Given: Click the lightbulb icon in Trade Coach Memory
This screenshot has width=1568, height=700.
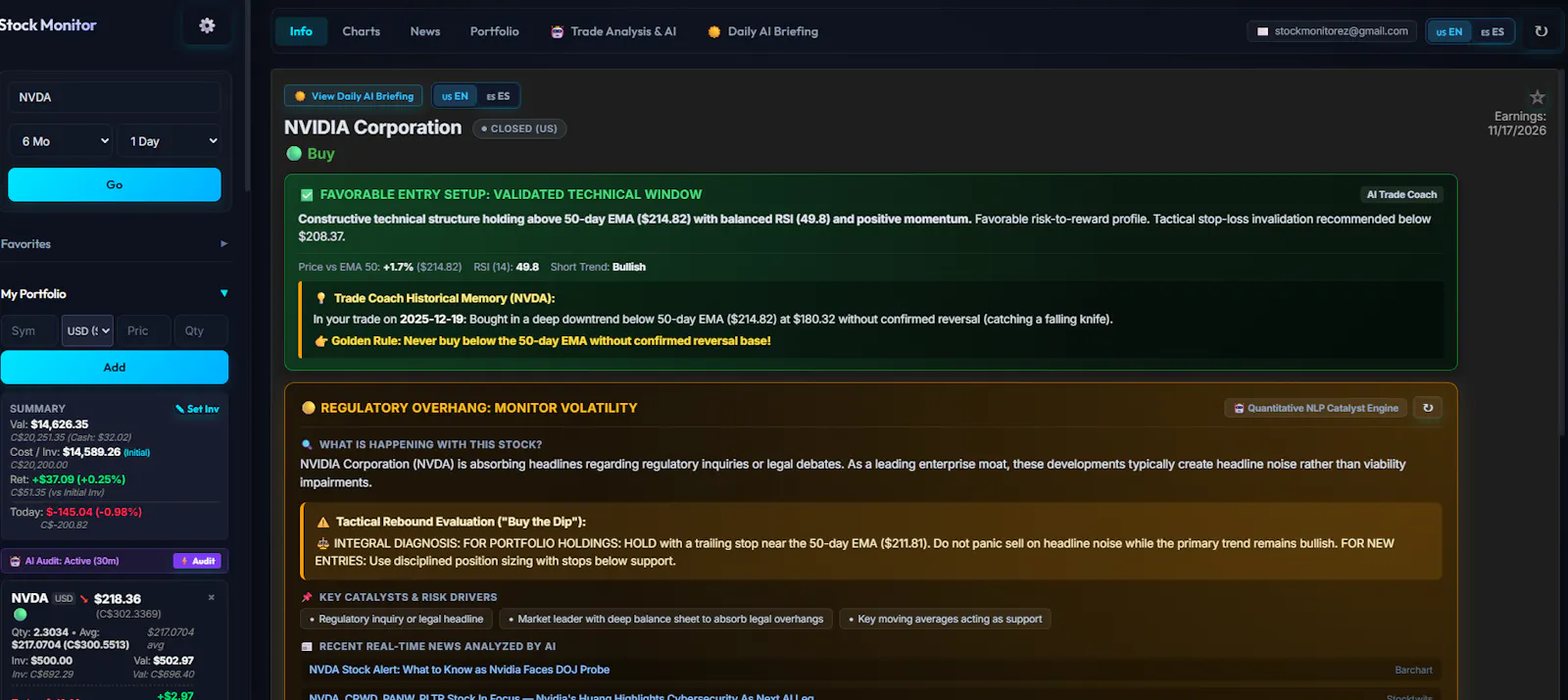Looking at the screenshot, I should tap(320, 298).
